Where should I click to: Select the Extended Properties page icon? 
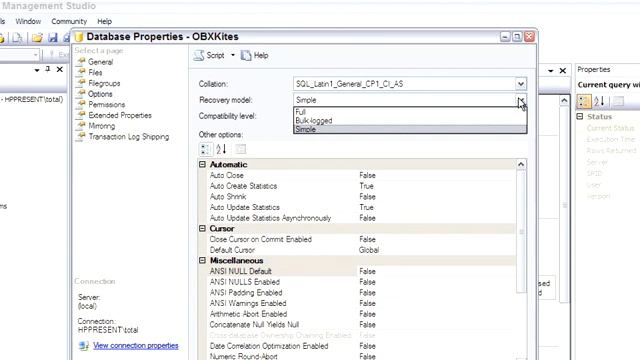click(x=81, y=115)
